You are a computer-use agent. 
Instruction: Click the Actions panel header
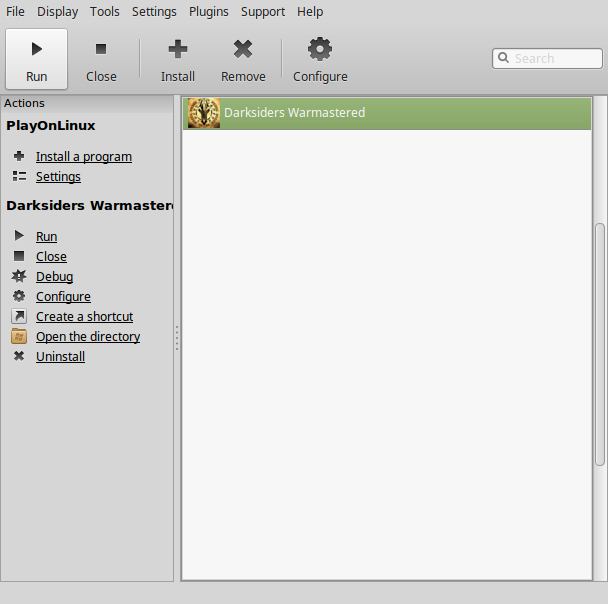(x=87, y=104)
